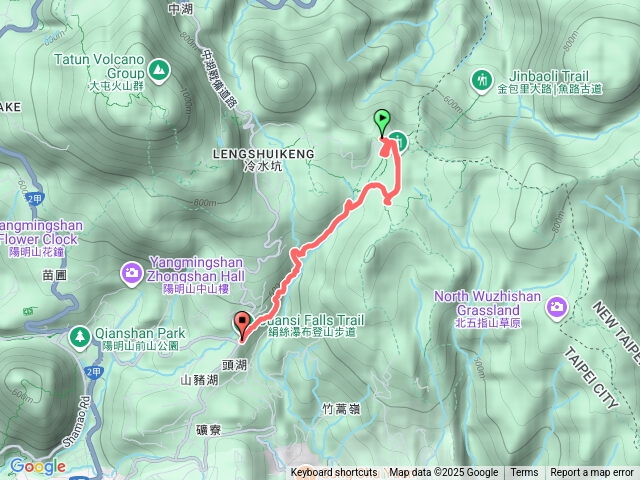Click the red end marker of route
The width and height of the screenshot is (640, 480).
point(242,326)
